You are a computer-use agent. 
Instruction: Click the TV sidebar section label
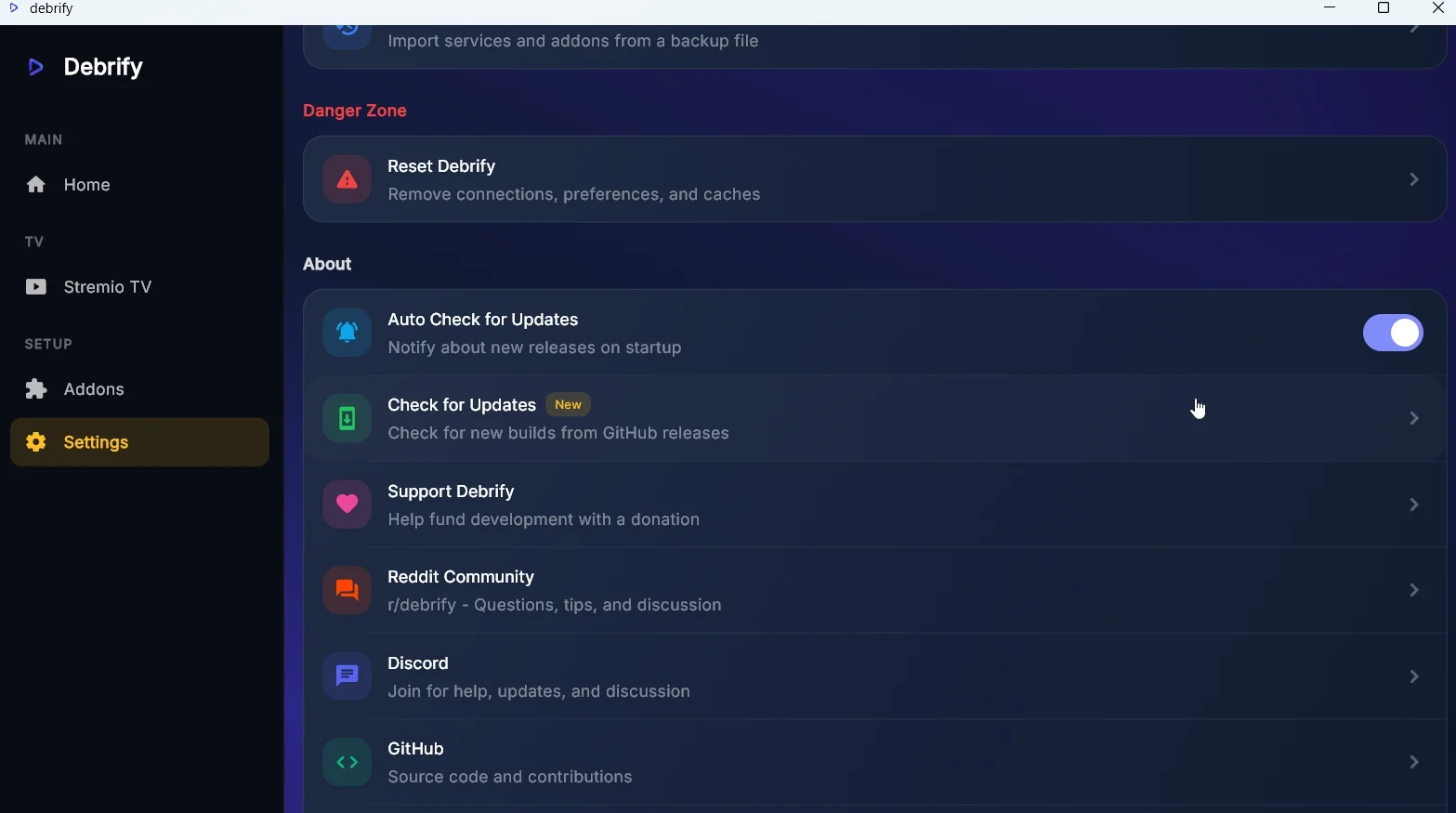point(34,243)
